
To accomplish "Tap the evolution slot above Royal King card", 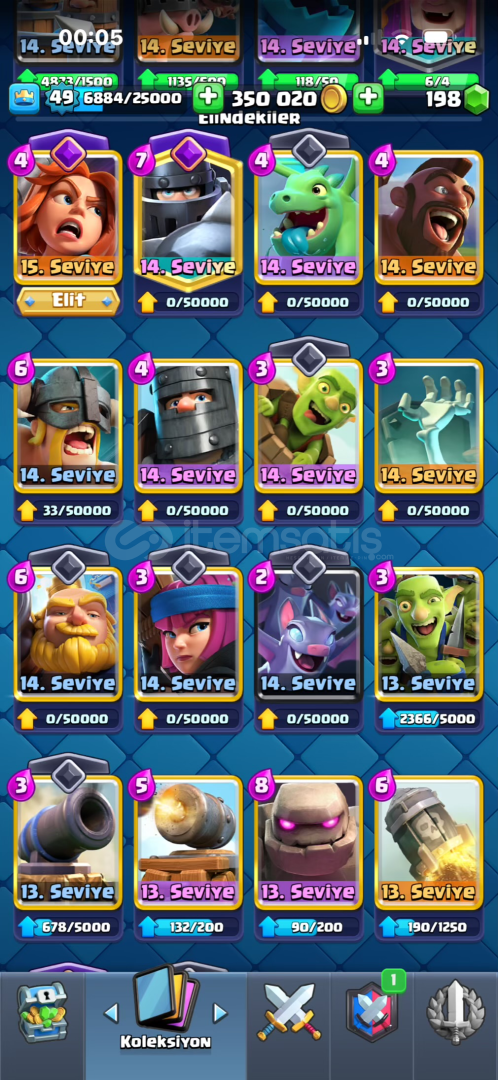I will 68,565.
